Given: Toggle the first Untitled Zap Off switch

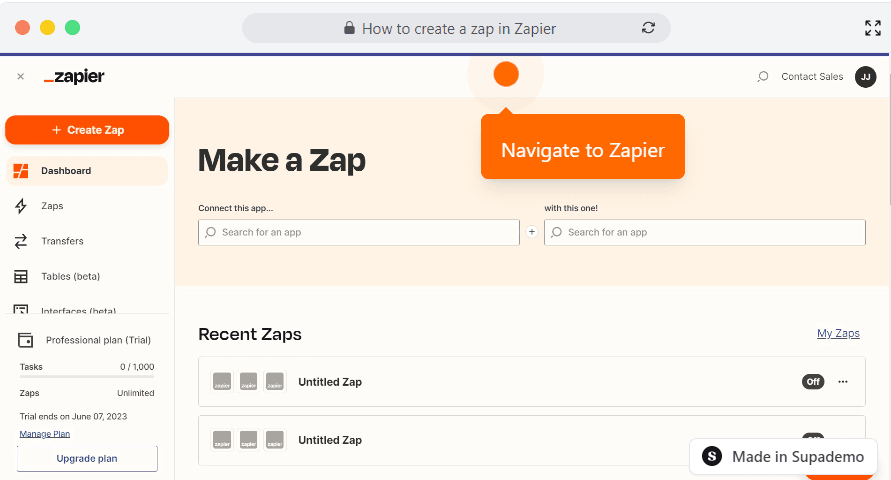Looking at the screenshot, I should [x=813, y=382].
